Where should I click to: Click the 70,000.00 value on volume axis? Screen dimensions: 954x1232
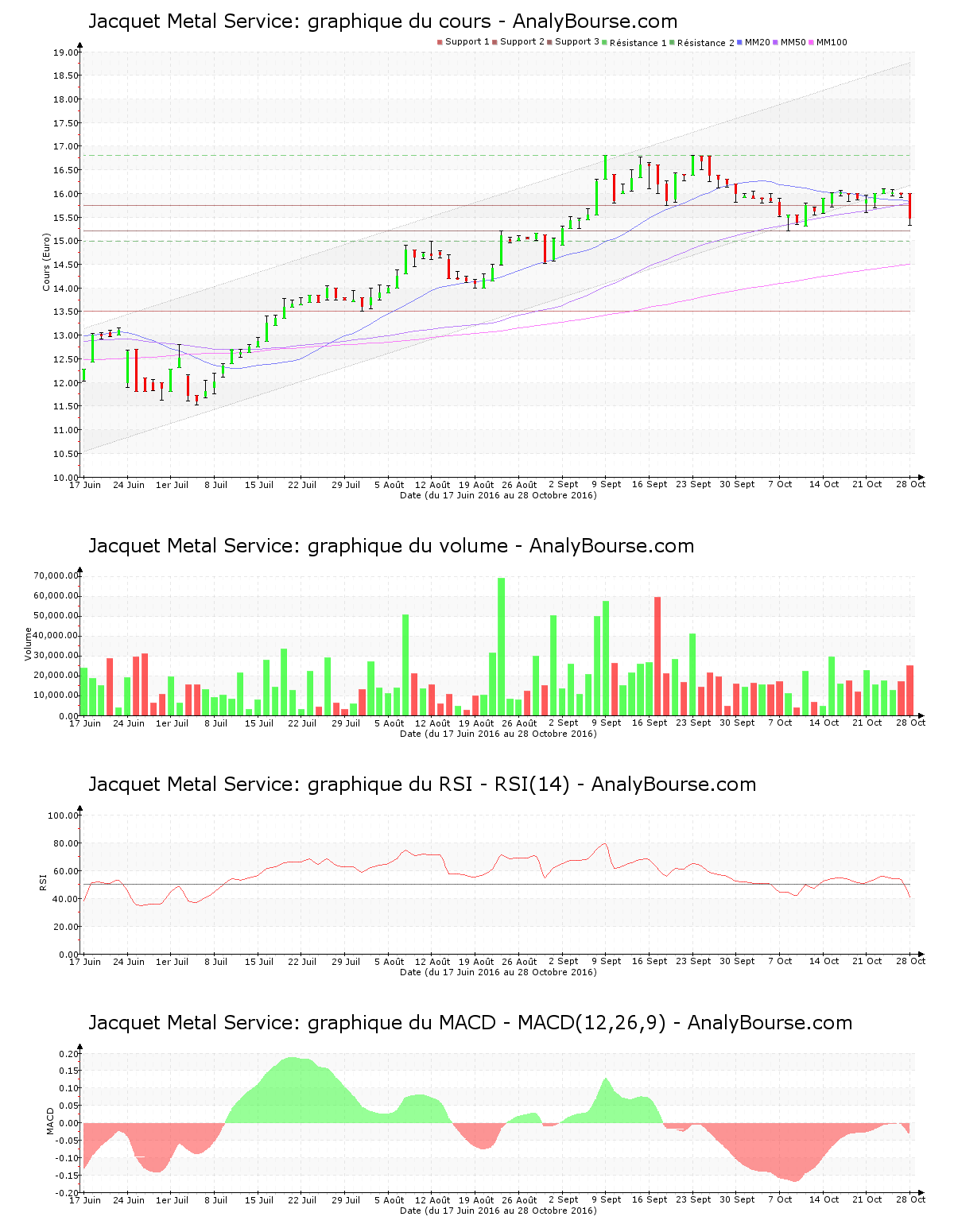[x=56, y=575]
